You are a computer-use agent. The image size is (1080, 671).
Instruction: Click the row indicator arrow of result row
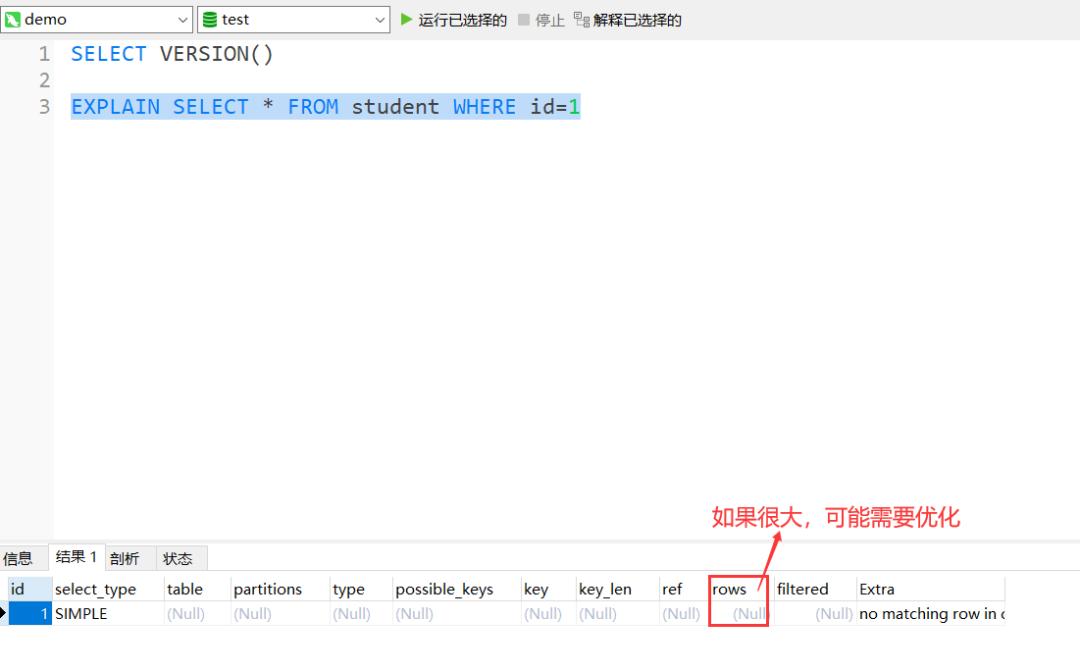coord(3,613)
